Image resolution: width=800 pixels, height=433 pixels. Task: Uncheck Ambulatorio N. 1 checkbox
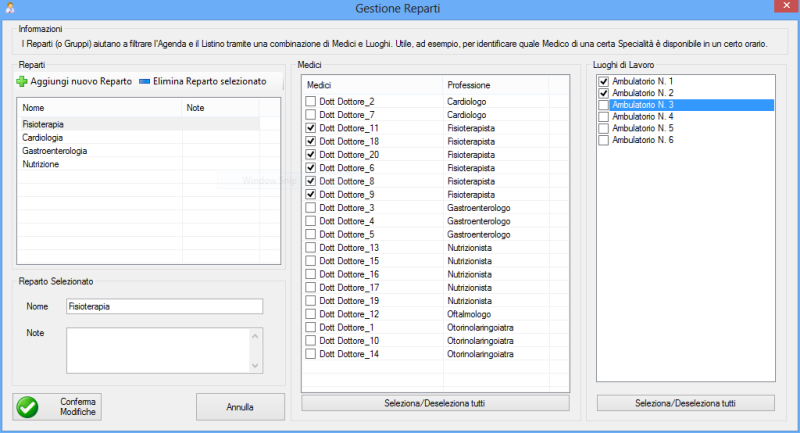[x=604, y=82]
